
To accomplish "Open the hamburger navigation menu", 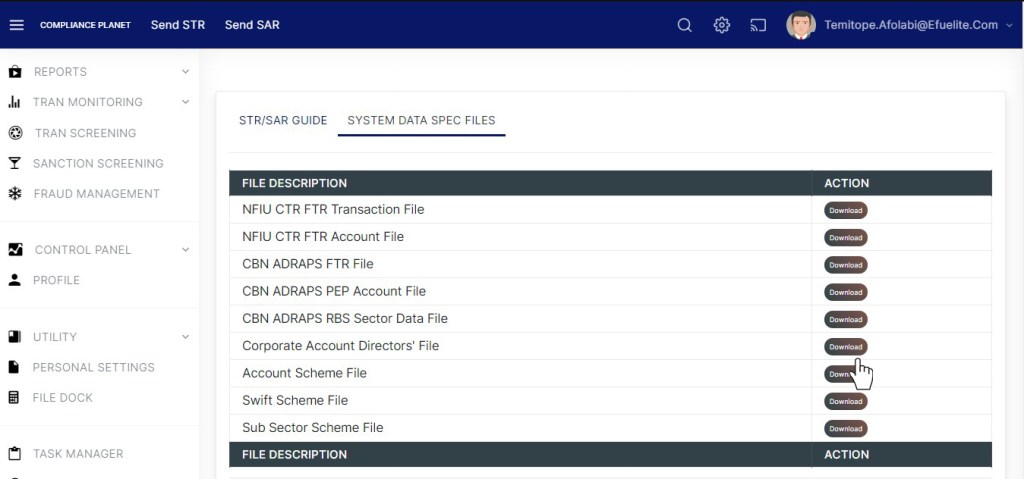I will (x=16, y=25).
